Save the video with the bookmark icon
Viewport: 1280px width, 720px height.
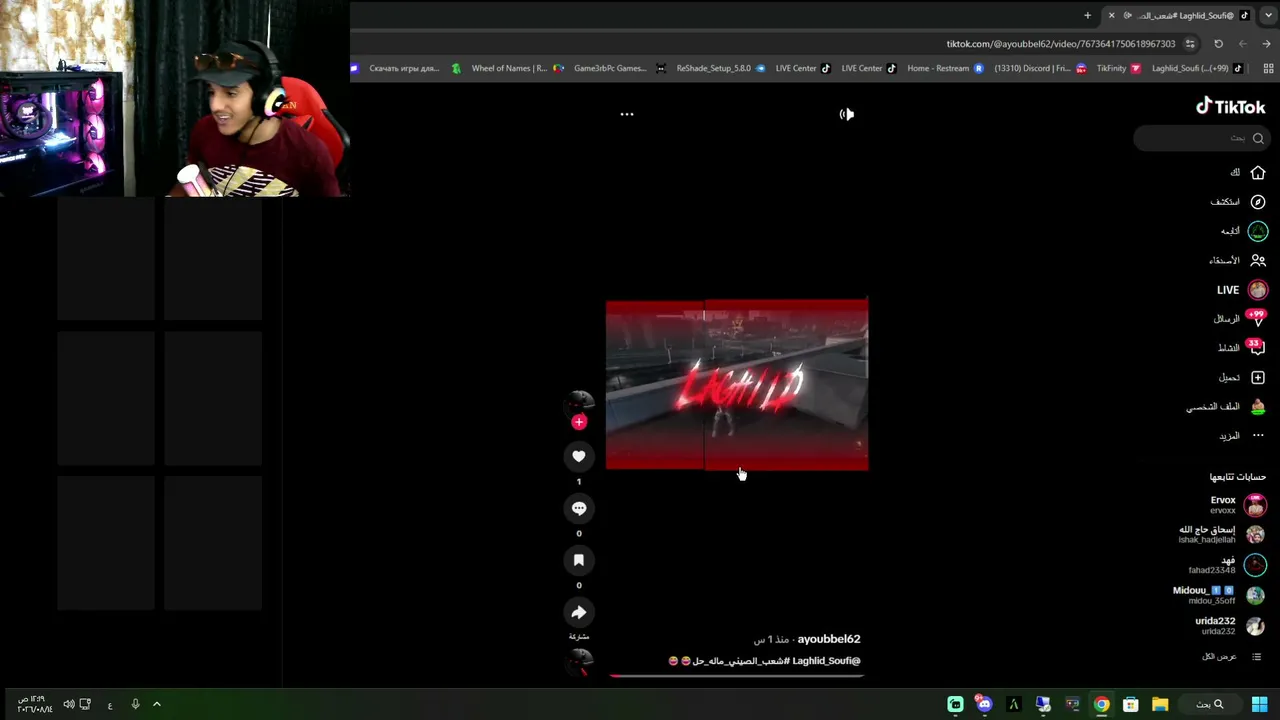(579, 560)
